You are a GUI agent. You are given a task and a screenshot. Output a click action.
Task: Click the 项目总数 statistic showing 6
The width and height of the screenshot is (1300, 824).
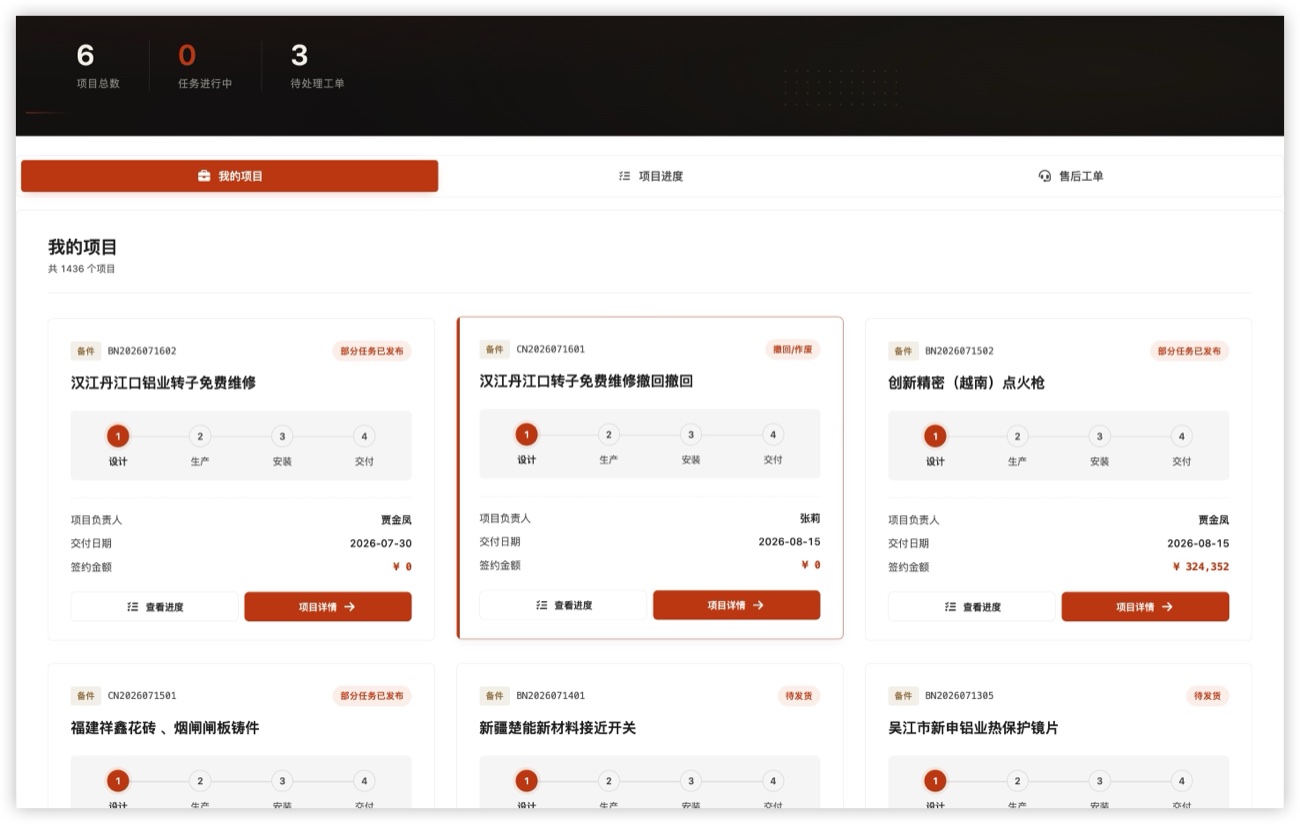pos(98,66)
